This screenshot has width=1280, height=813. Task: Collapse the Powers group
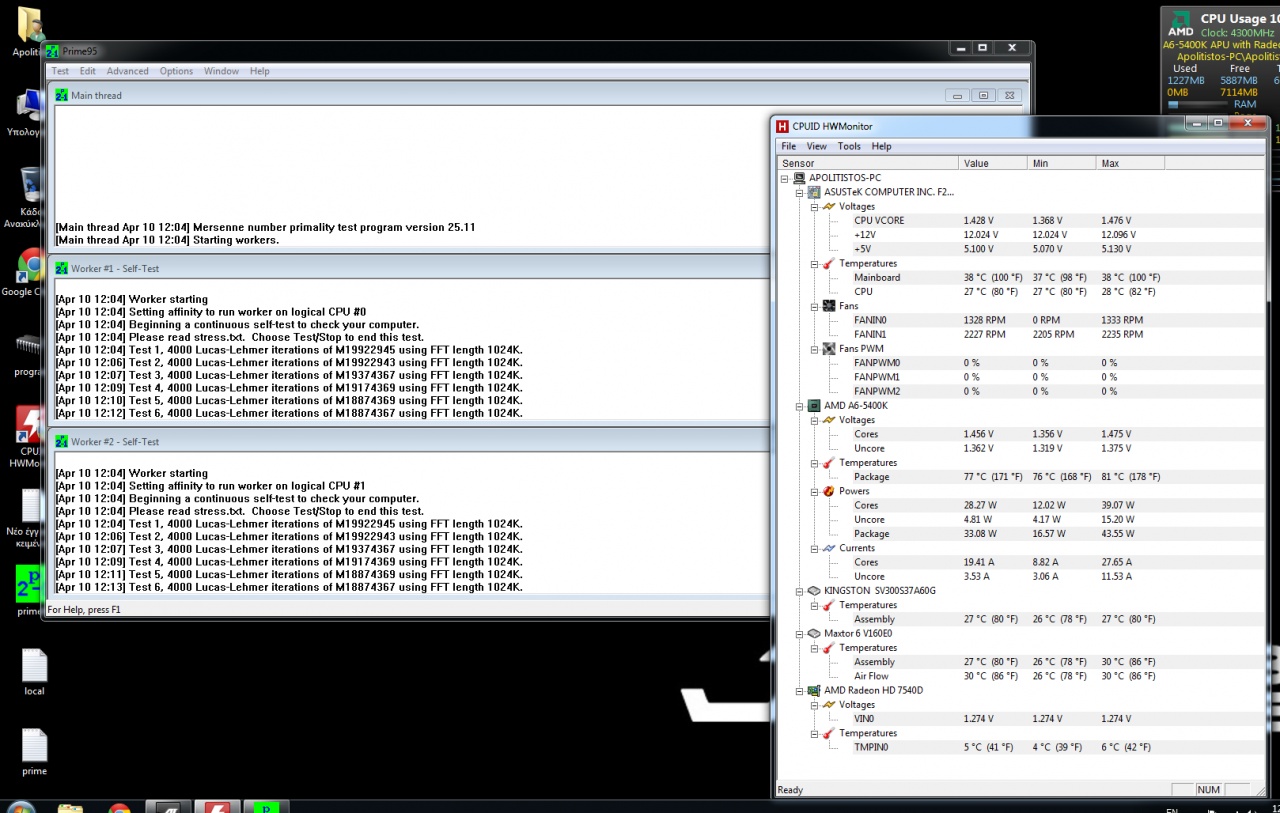(x=815, y=491)
